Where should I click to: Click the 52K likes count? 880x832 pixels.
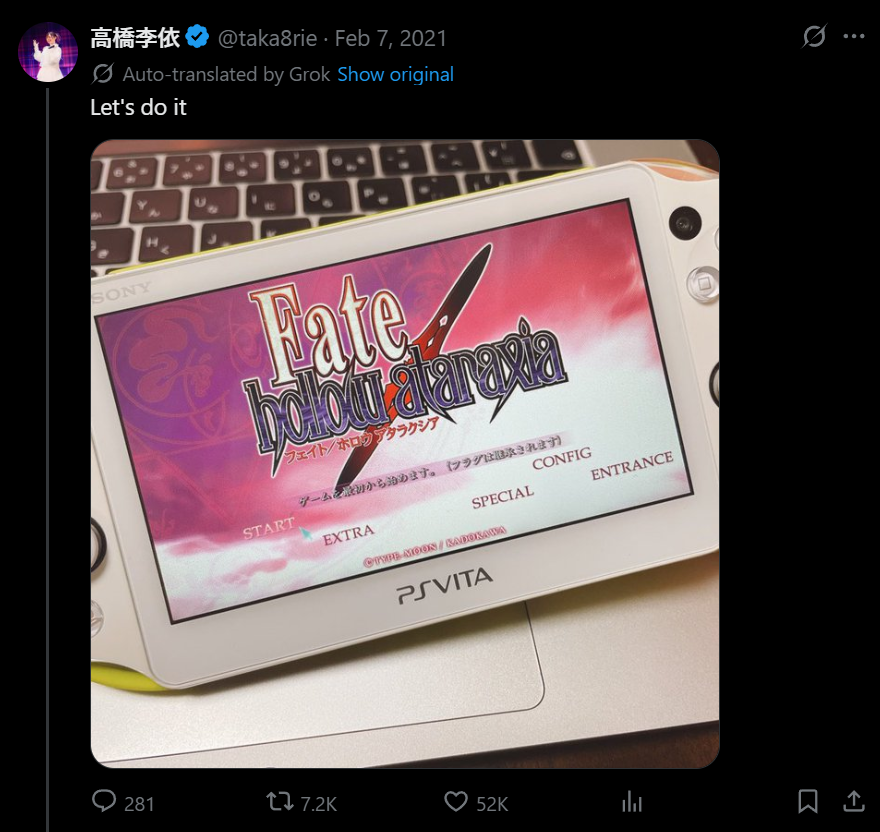(x=492, y=804)
